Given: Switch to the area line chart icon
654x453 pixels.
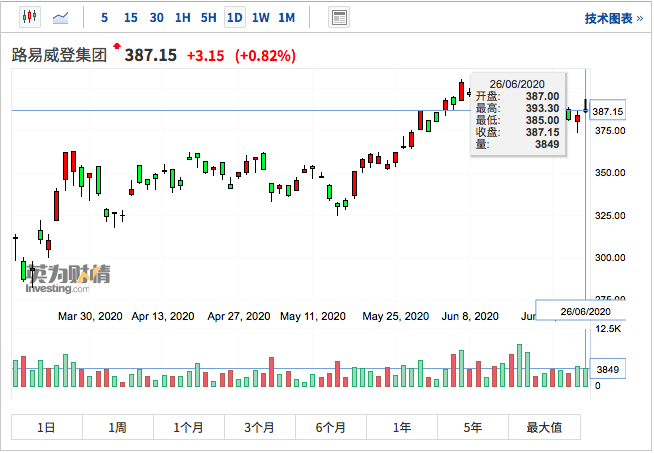Looking at the screenshot, I should [60, 18].
